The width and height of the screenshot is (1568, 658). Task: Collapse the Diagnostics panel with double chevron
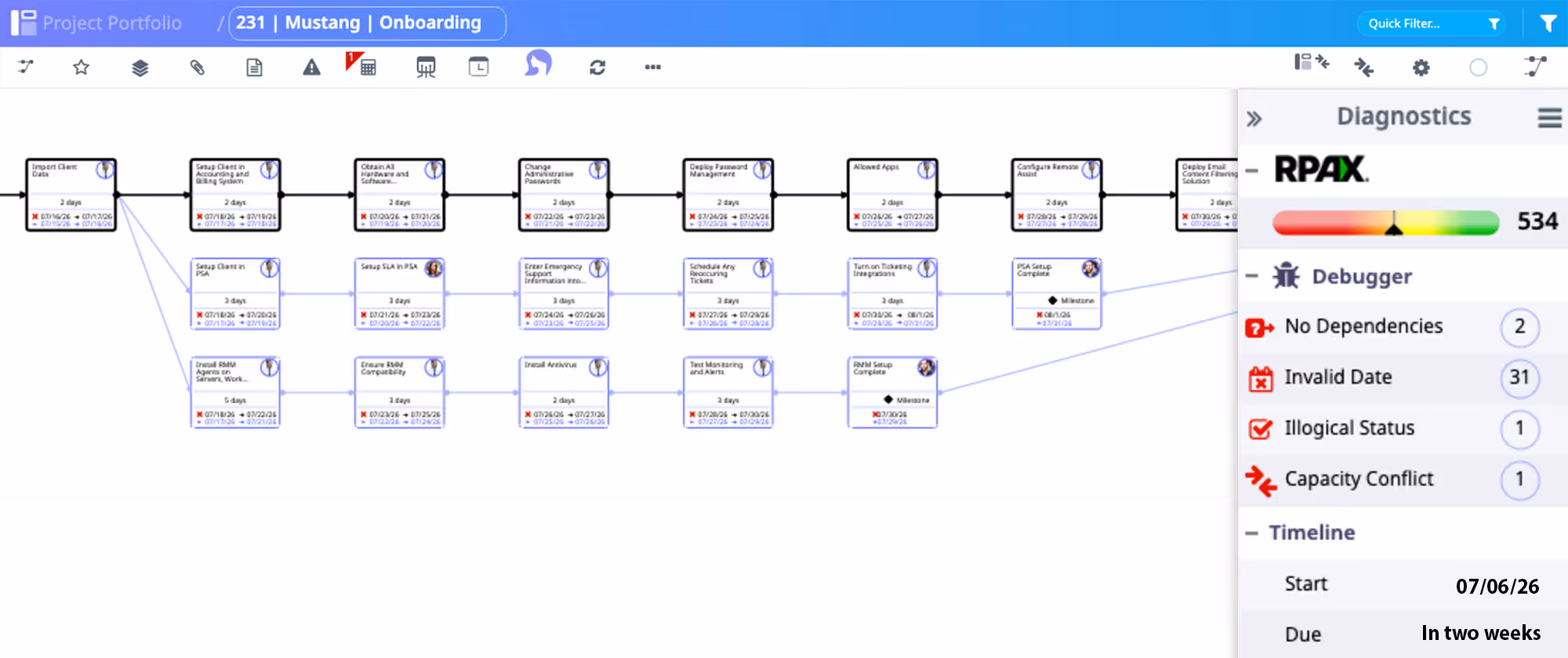1254,119
